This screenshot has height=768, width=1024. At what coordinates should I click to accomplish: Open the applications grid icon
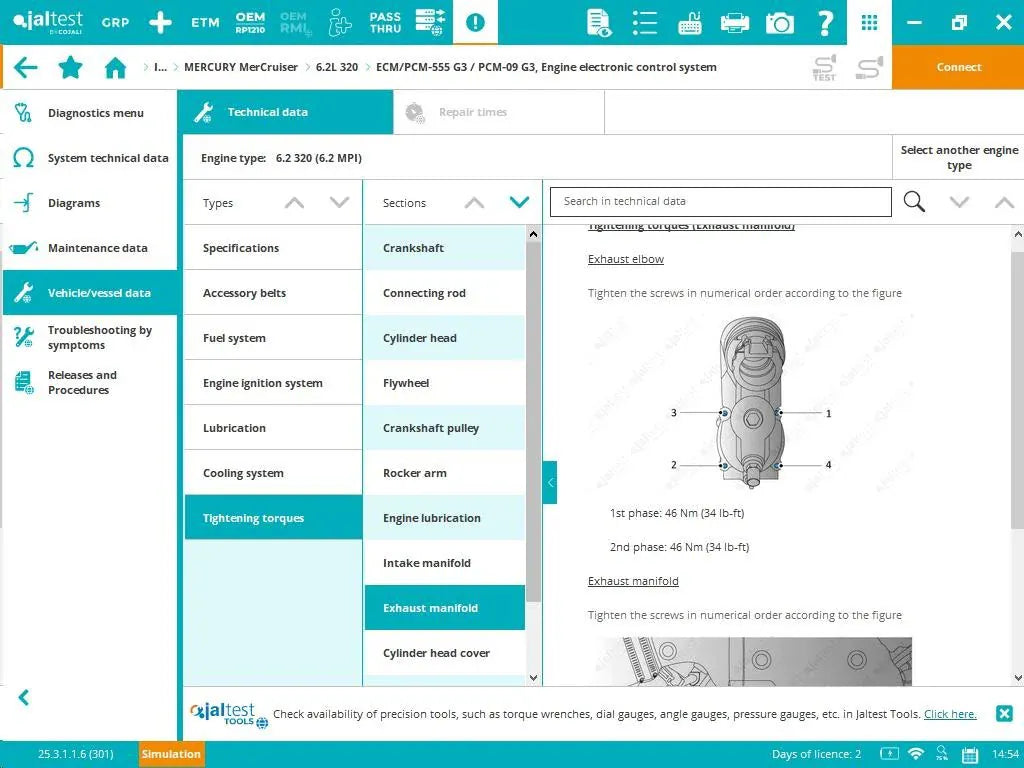(x=868, y=21)
